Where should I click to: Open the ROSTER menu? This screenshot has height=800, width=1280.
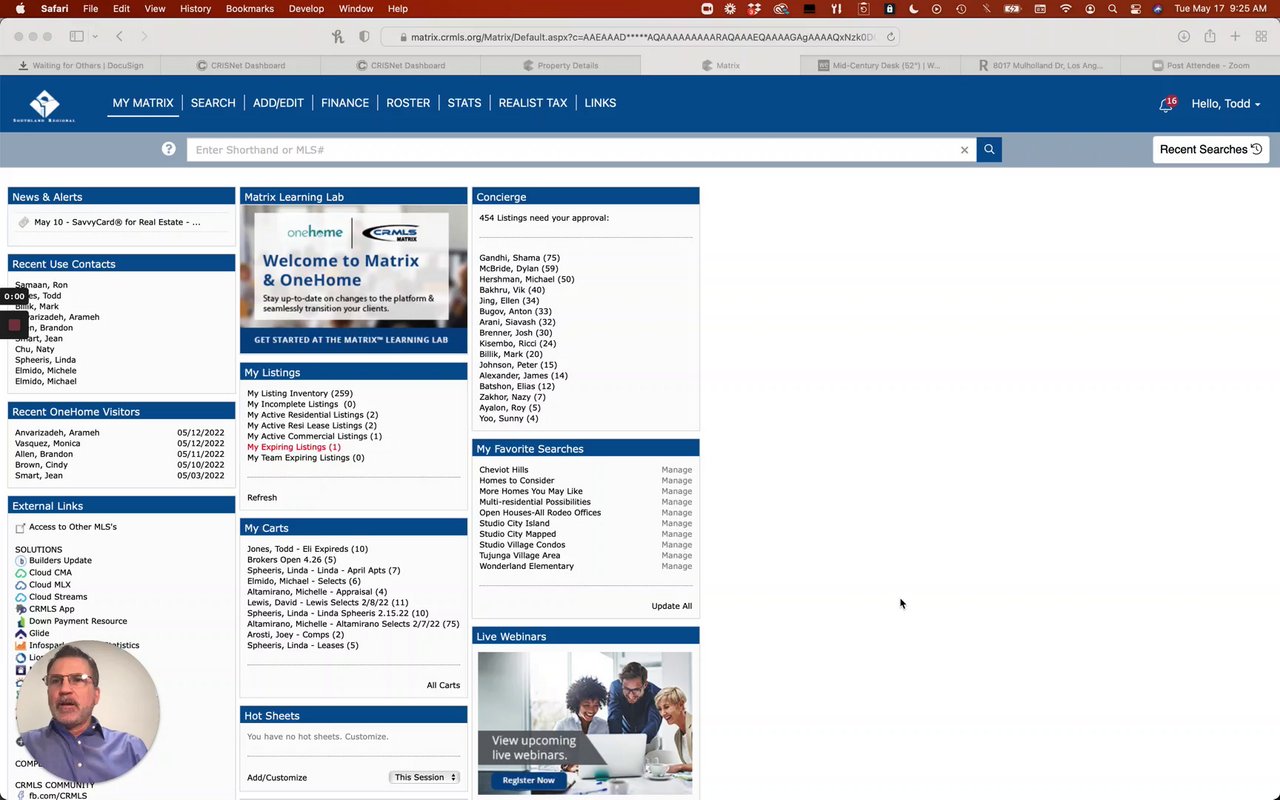[408, 103]
